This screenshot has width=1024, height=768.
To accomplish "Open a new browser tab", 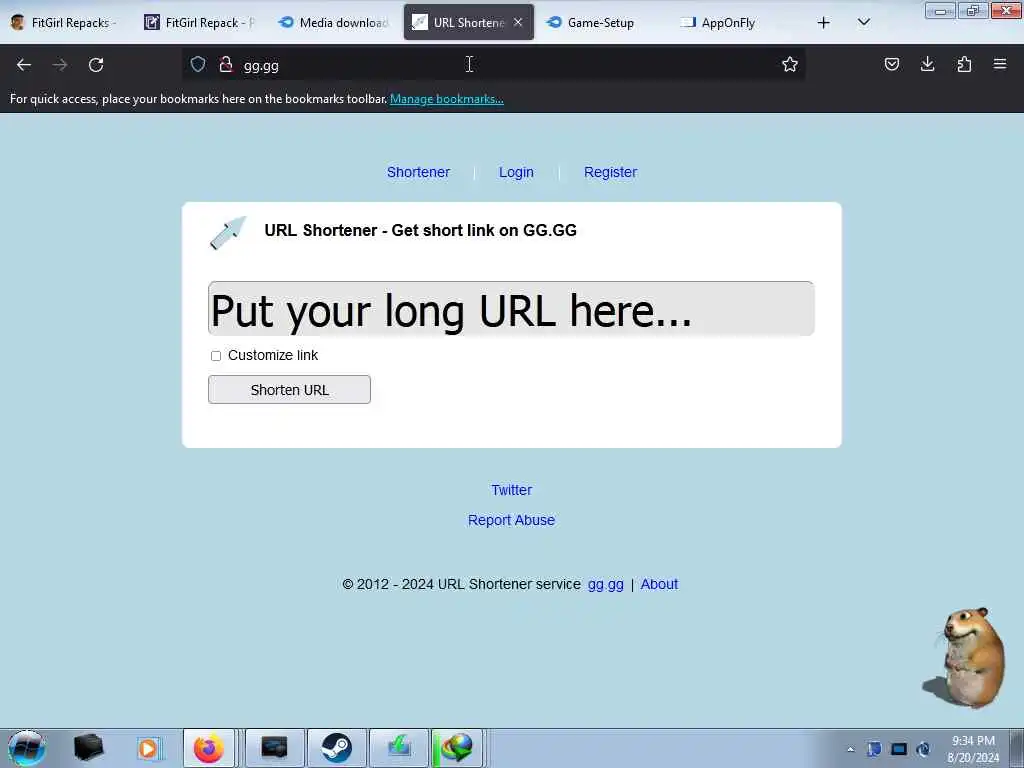I will (824, 23).
